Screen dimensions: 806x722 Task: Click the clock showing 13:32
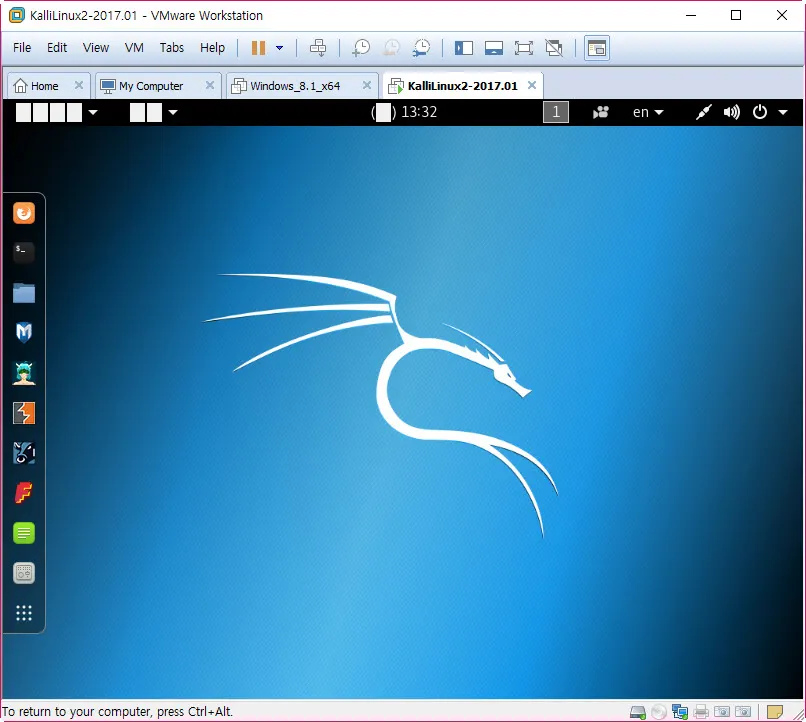[418, 112]
